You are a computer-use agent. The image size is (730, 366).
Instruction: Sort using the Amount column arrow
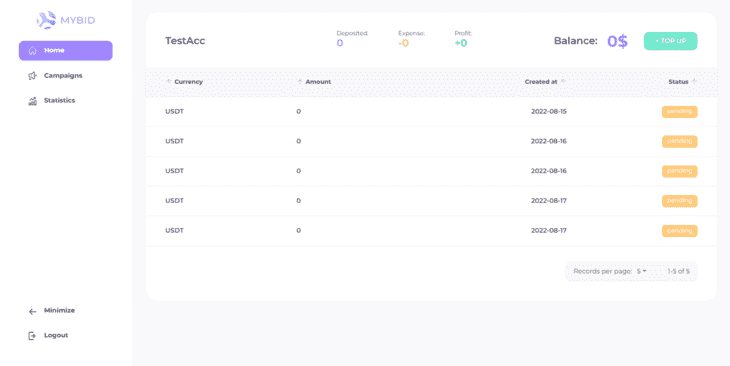pos(300,81)
